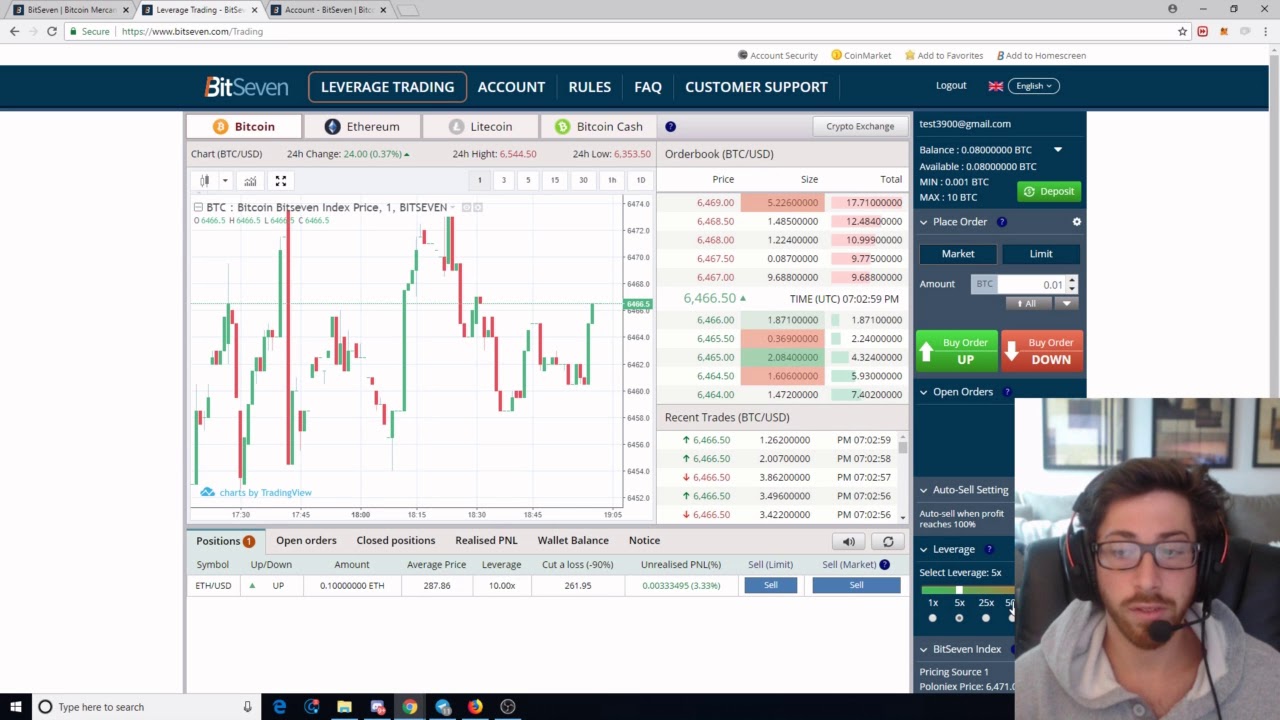Viewport: 1280px width, 720px height.
Task: Open the chart indicators icon
Action: point(250,180)
